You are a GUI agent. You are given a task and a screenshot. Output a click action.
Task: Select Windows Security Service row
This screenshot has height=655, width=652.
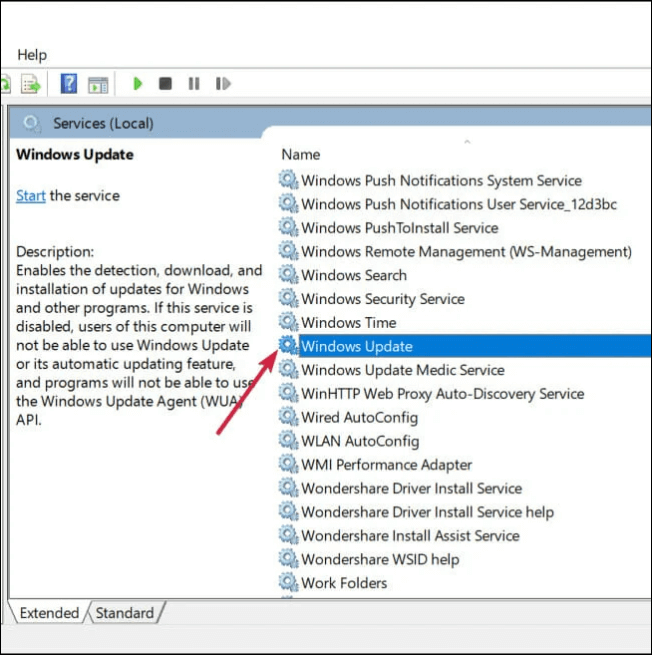coord(383,299)
